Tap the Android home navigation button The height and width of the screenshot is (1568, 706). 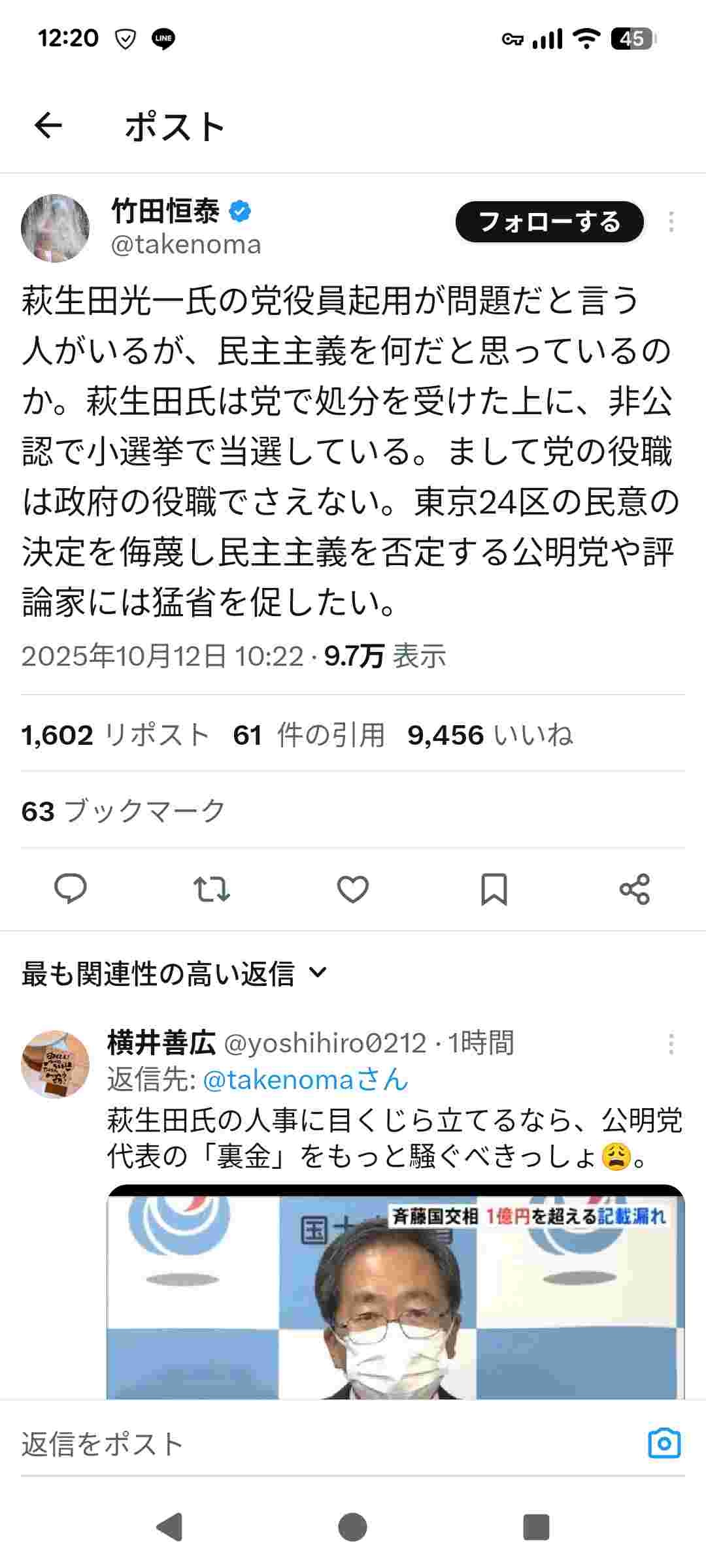353,1527
